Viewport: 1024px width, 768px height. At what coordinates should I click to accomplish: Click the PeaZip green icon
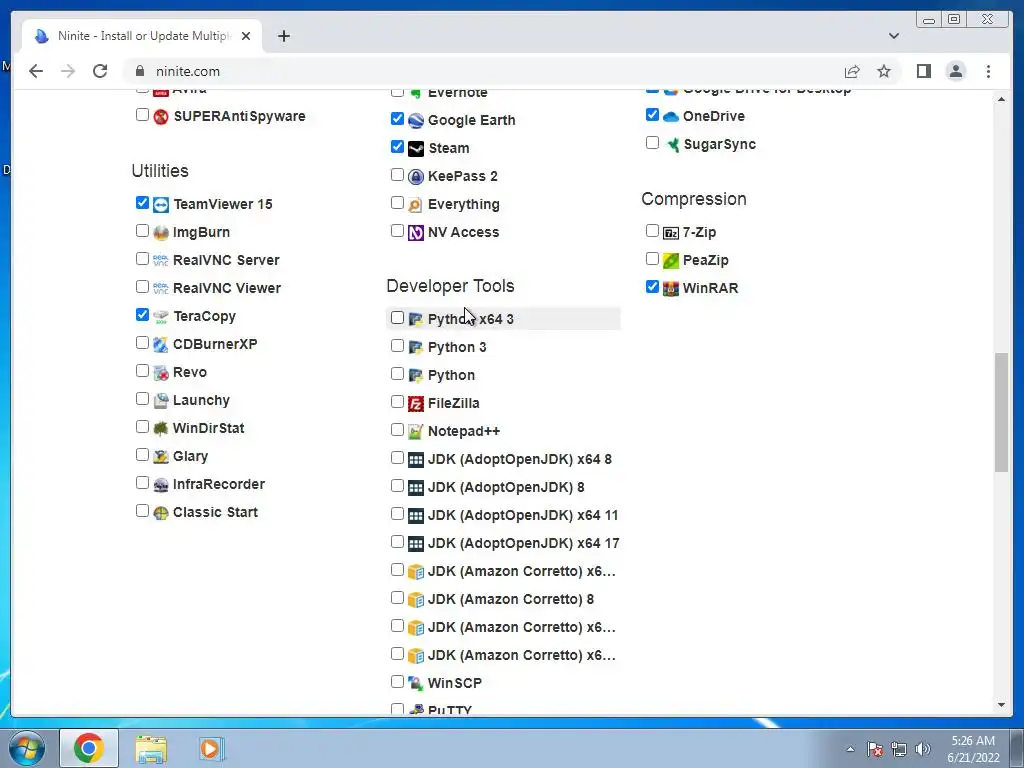pos(671,261)
